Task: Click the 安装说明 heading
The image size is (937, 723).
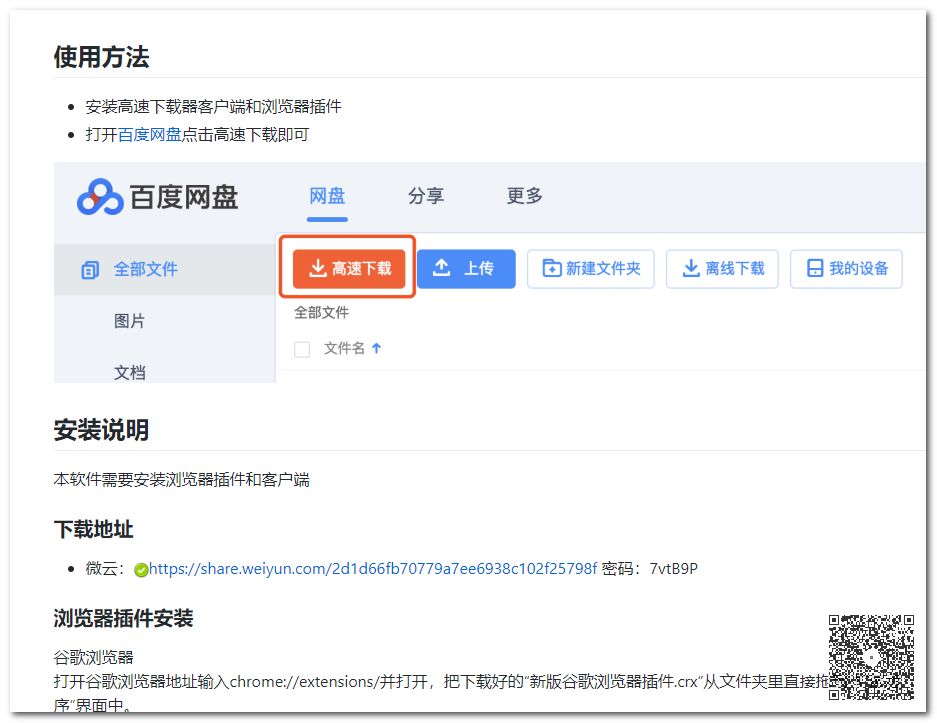Action: [102, 430]
